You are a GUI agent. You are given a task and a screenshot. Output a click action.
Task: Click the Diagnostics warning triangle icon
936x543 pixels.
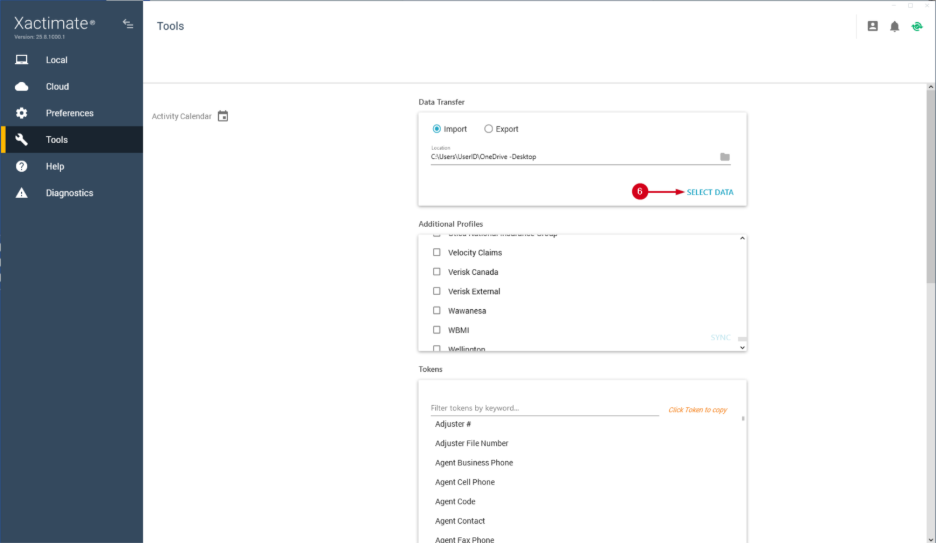point(21,193)
